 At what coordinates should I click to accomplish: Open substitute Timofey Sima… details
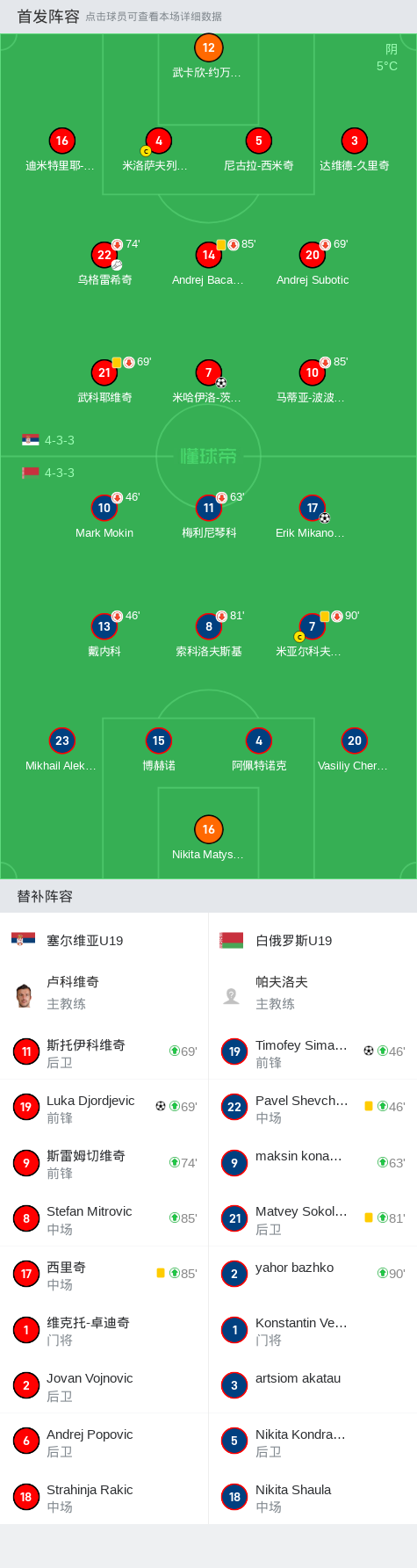pyautogui.click(x=313, y=1052)
